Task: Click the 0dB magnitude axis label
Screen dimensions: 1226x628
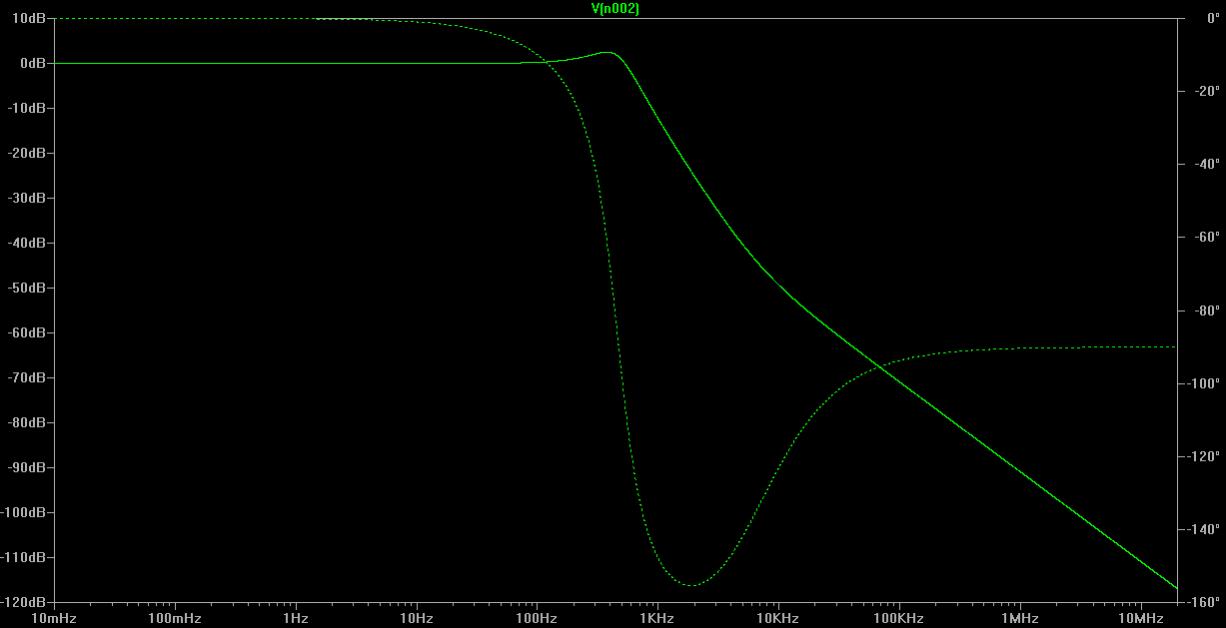Action: coord(31,63)
